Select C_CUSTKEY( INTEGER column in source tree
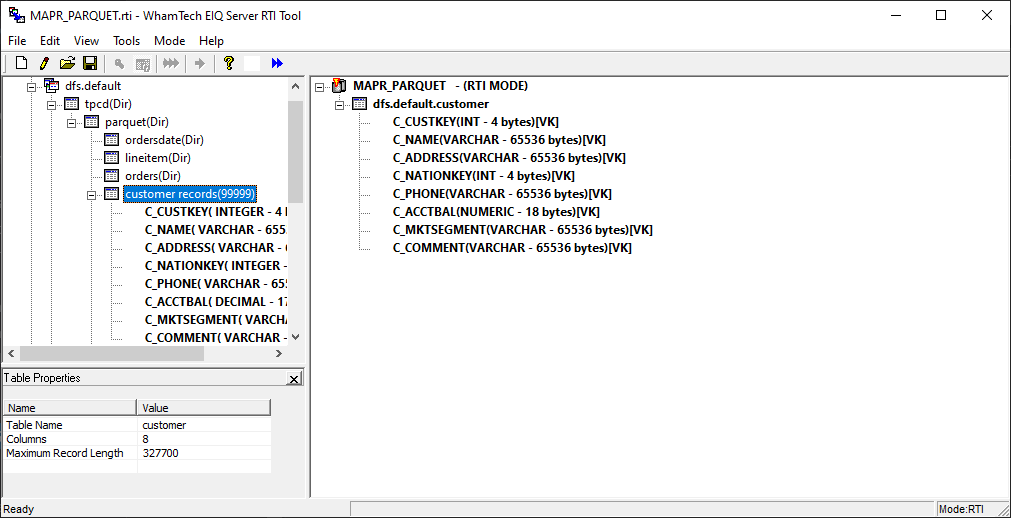 pos(216,212)
